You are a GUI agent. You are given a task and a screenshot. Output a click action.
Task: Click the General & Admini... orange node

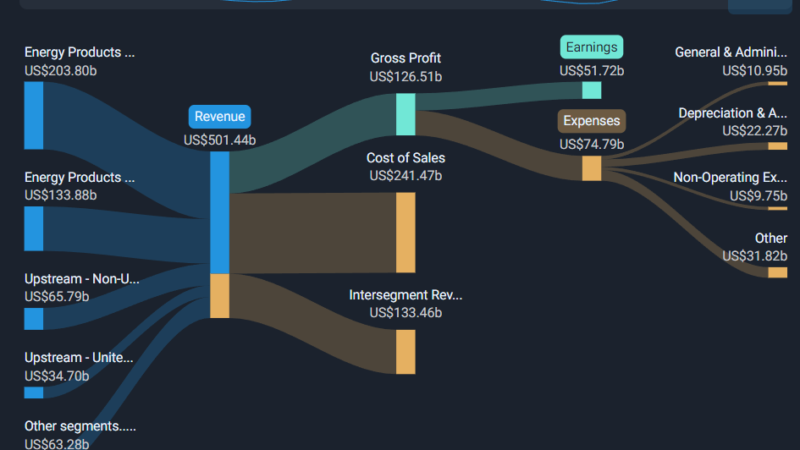(x=778, y=84)
